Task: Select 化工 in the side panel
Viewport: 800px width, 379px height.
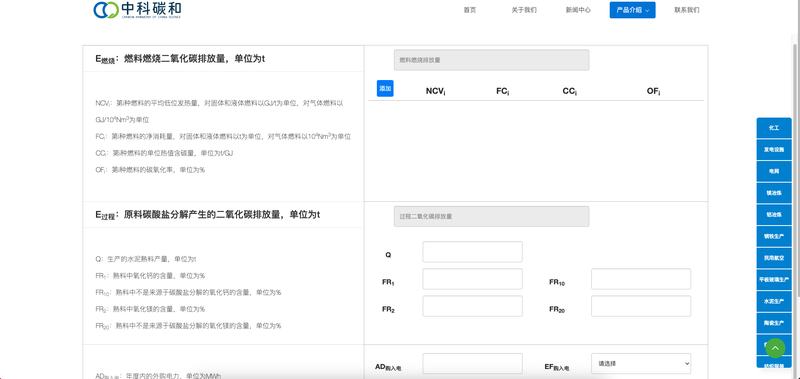Action: (774, 128)
